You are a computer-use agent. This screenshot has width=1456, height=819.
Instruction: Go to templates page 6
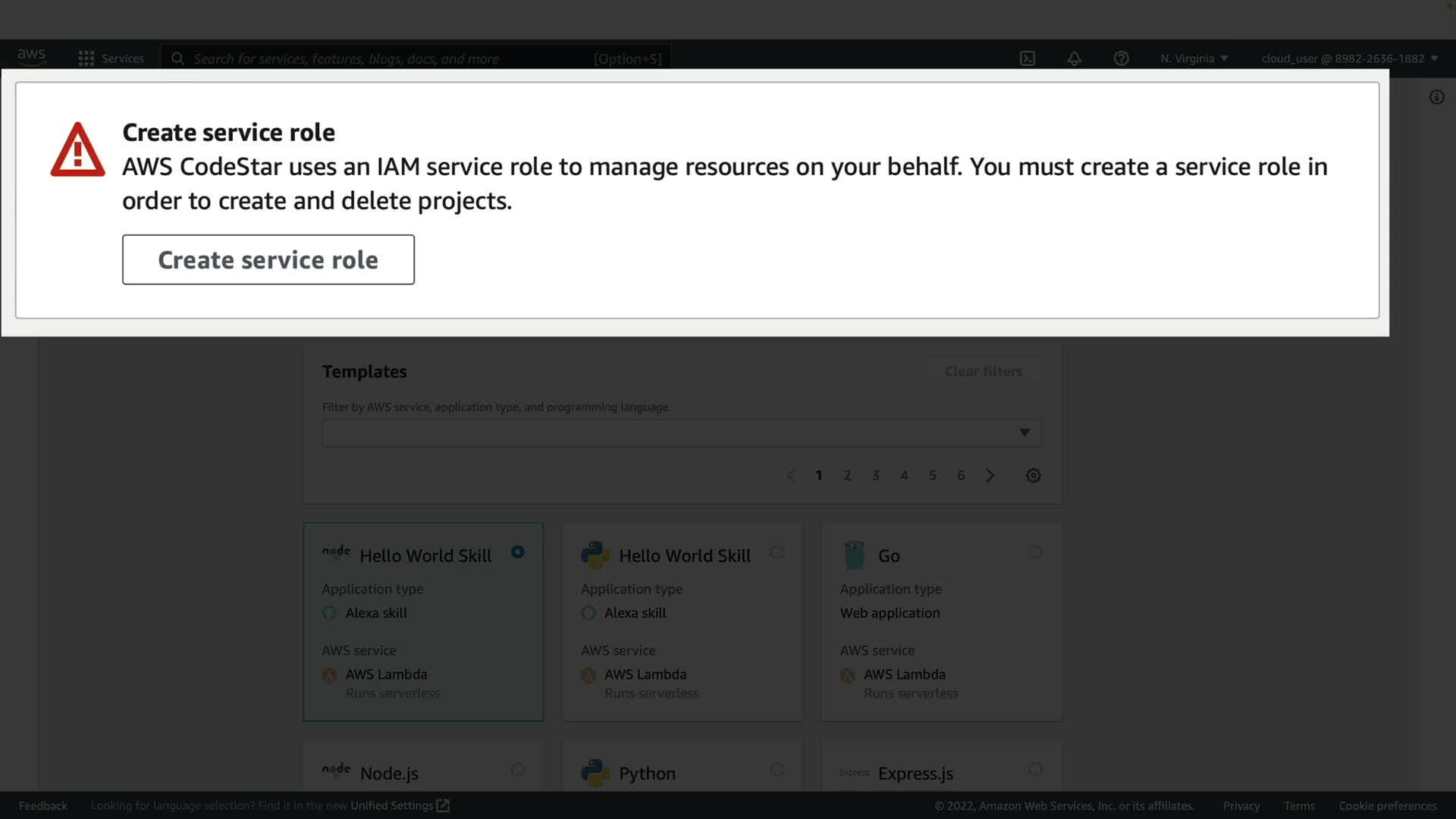click(961, 475)
